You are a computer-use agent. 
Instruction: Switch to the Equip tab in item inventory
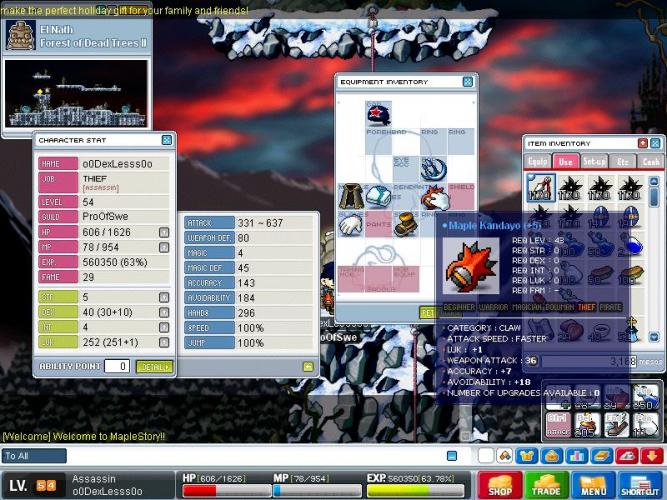538,162
